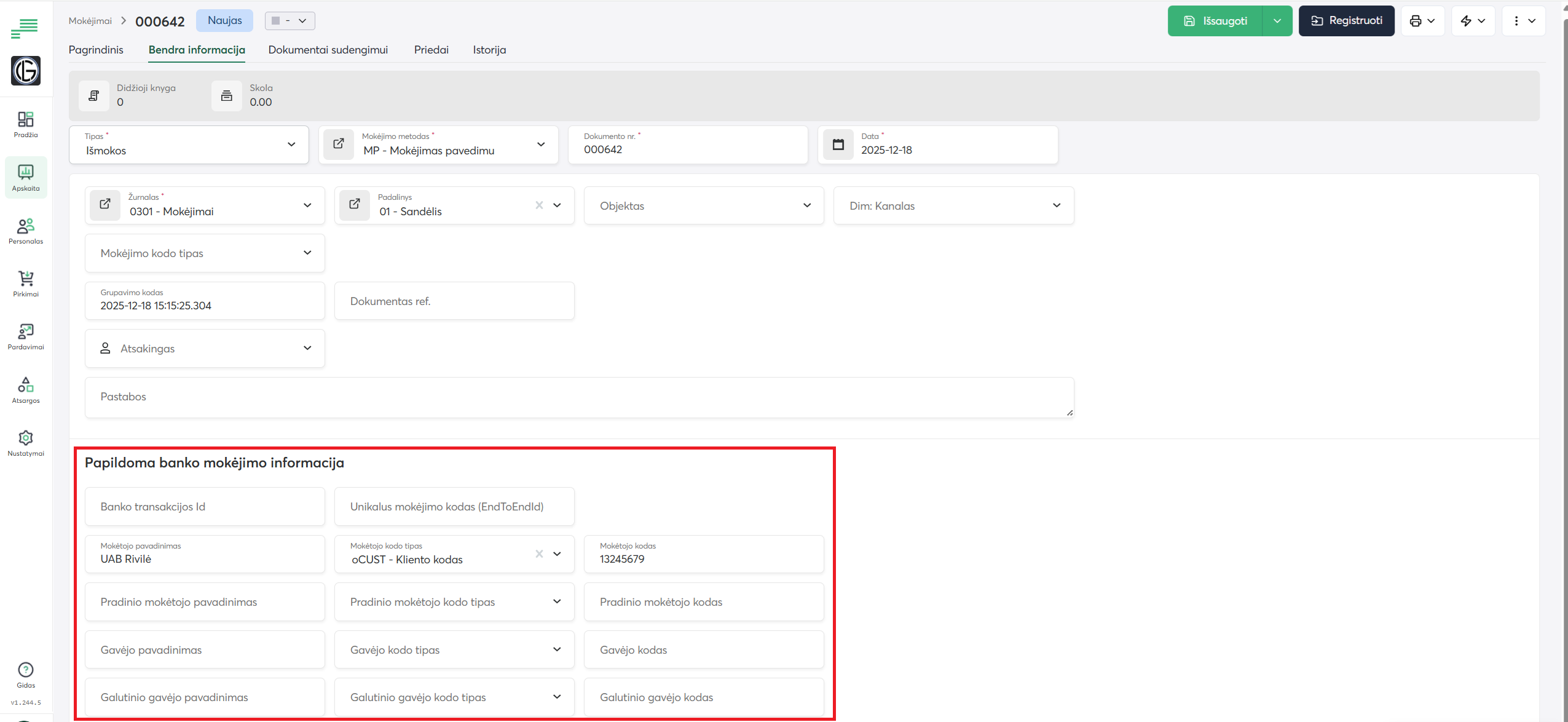Screen dimensions: 1568x722
Task: Switch to the Istorija tab
Action: pyautogui.click(x=489, y=50)
